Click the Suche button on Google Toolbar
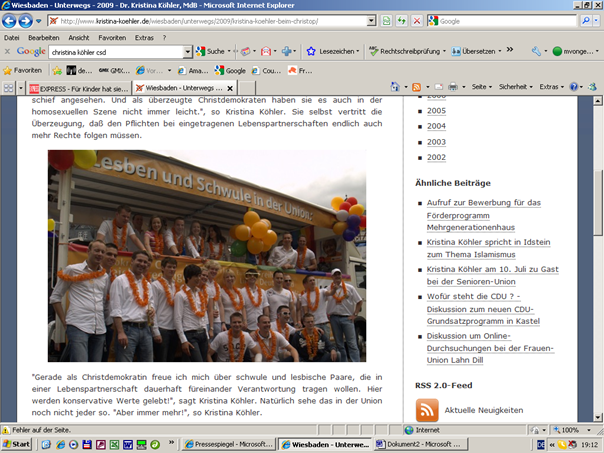 point(210,51)
